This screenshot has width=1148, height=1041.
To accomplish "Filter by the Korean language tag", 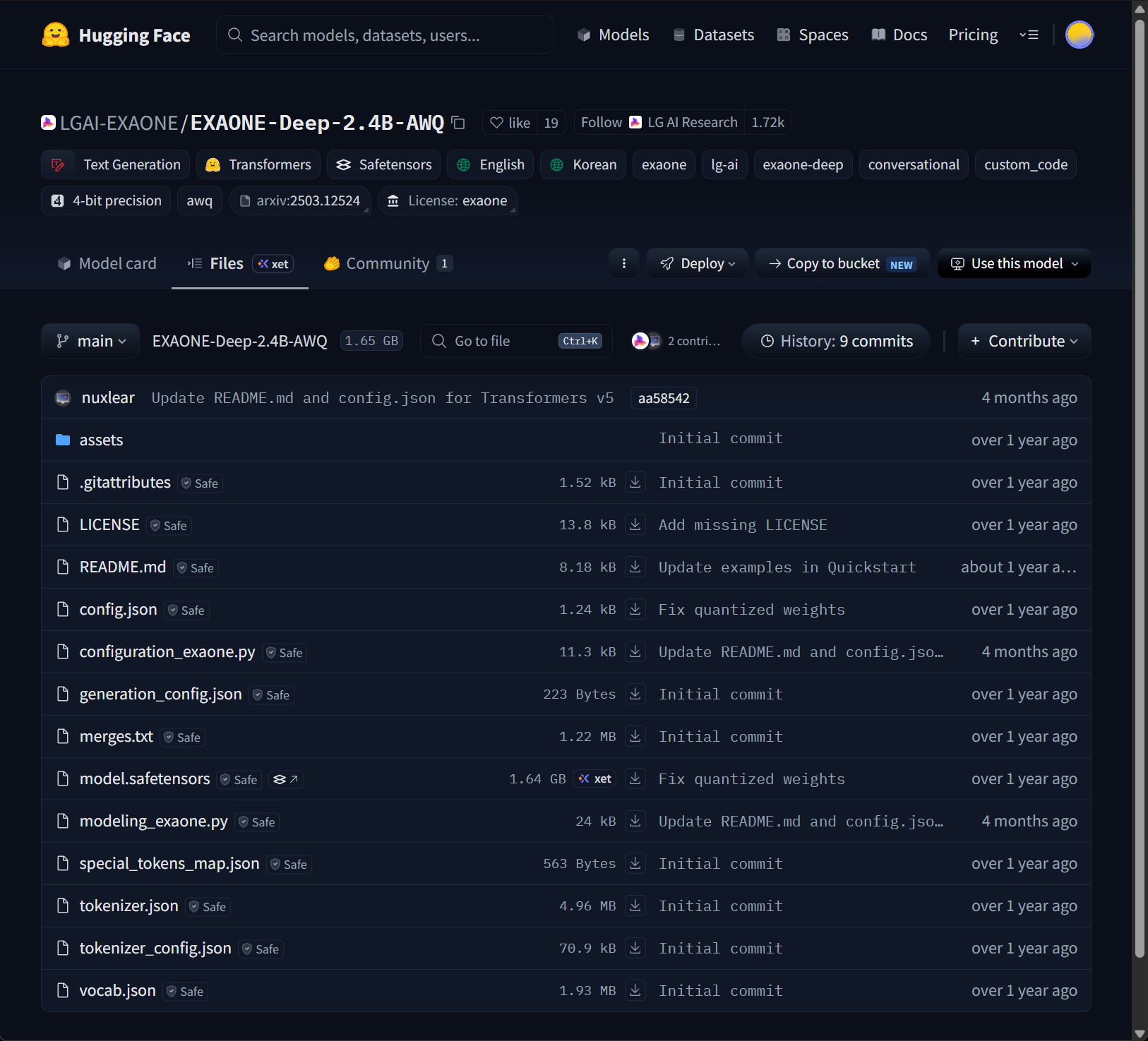I will click(x=583, y=164).
